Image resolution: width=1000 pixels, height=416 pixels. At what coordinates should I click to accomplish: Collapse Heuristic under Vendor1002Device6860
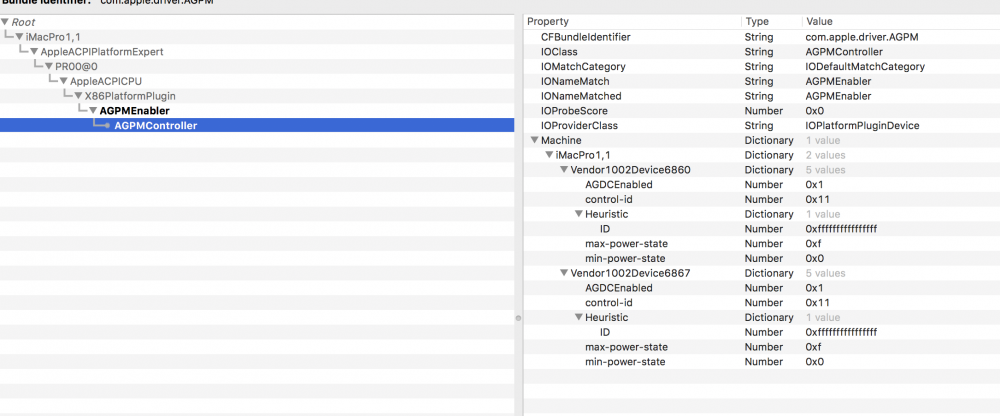tap(578, 214)
